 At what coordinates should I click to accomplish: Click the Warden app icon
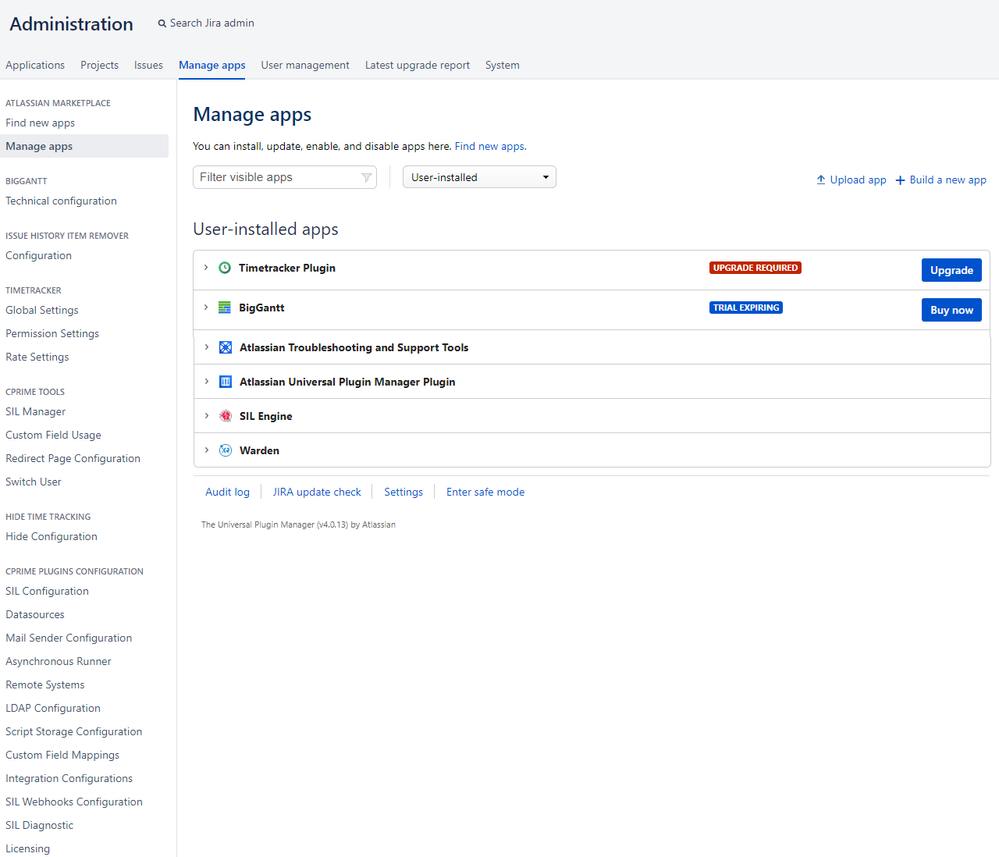(x=226, y=450)
